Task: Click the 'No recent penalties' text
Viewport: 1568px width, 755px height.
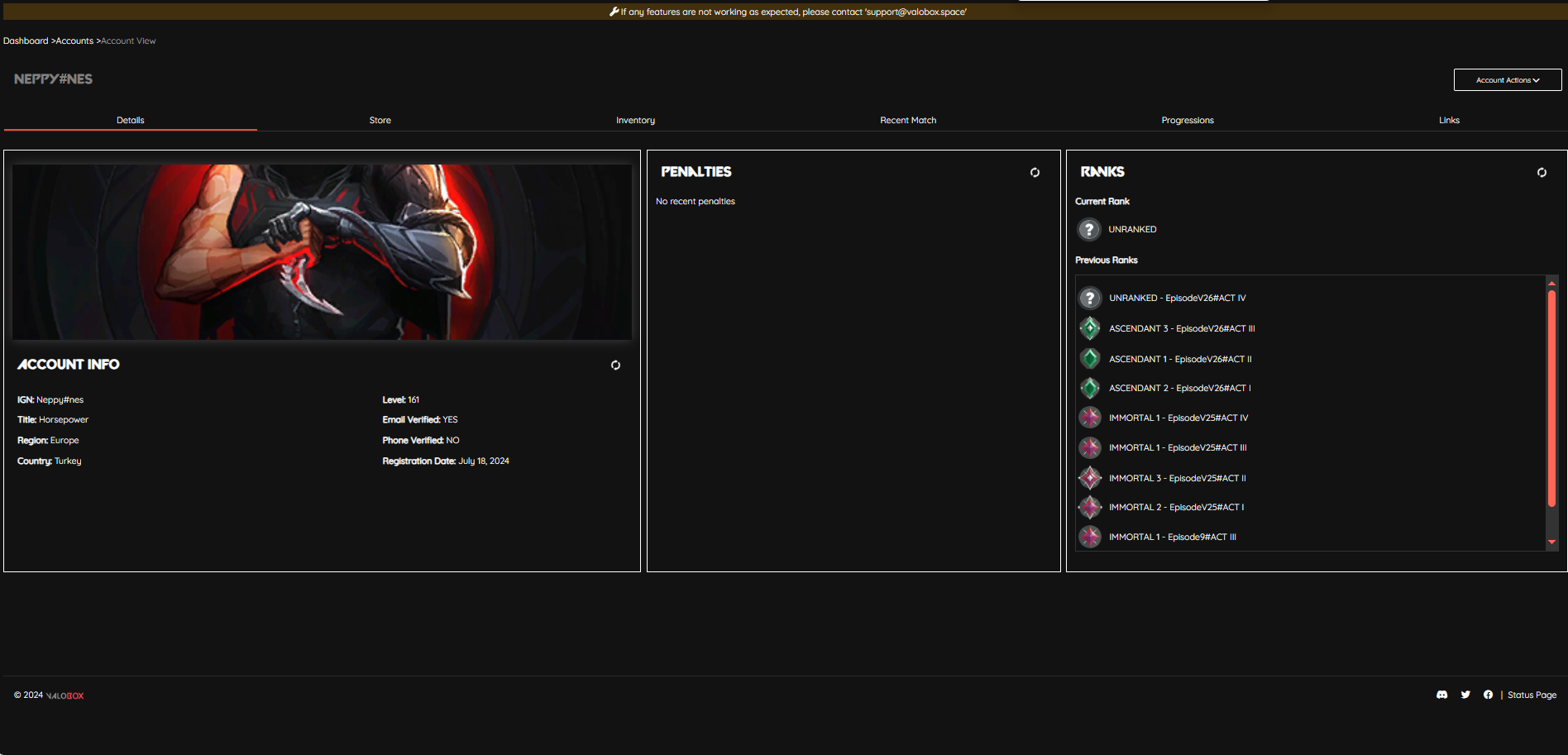Action: point(696,201)
